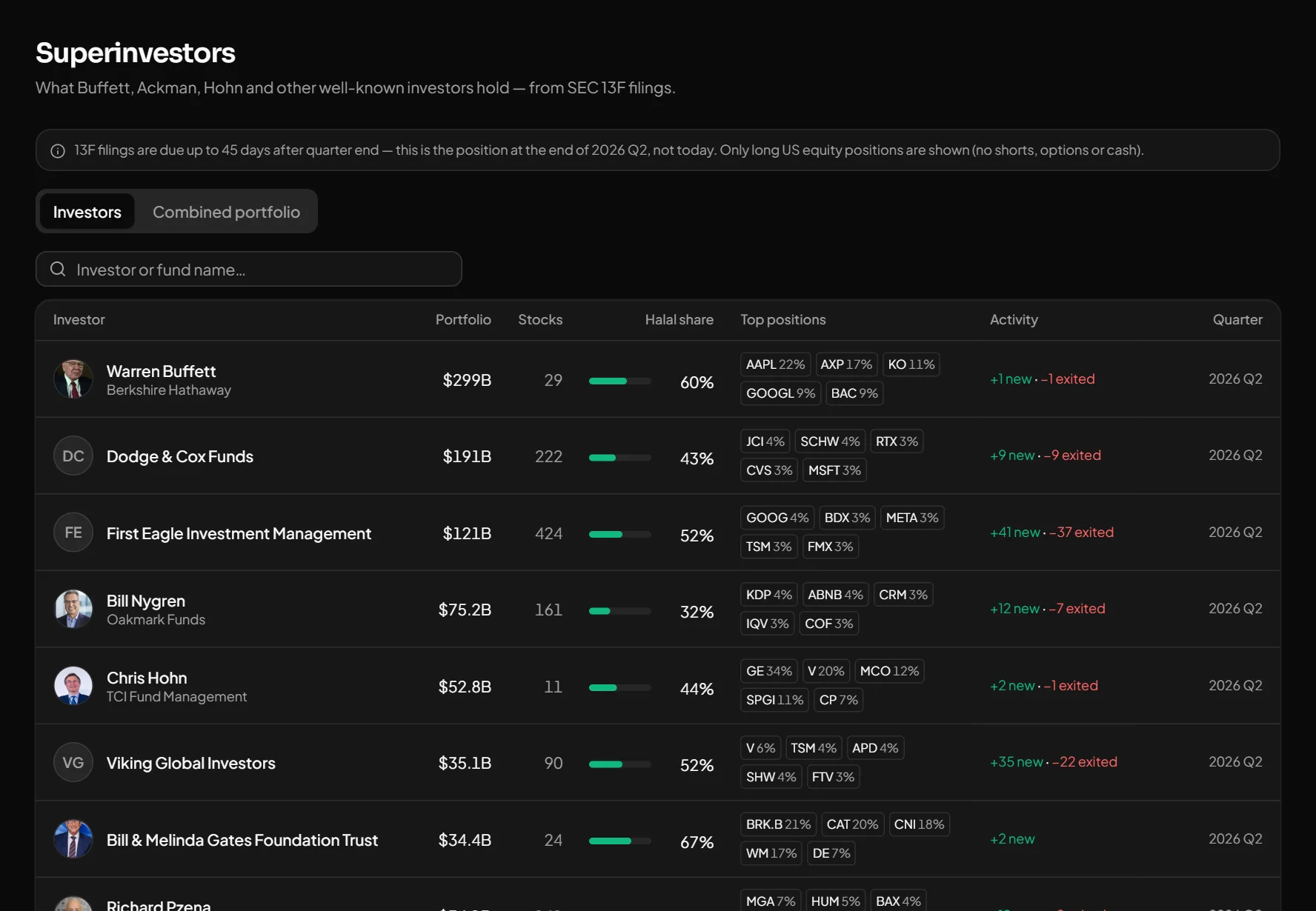Image resolution: width=1316 pixels, height=911 pixels.
Task: Click the VG avatar for Viking Global
Action: (x=73, y=763)
